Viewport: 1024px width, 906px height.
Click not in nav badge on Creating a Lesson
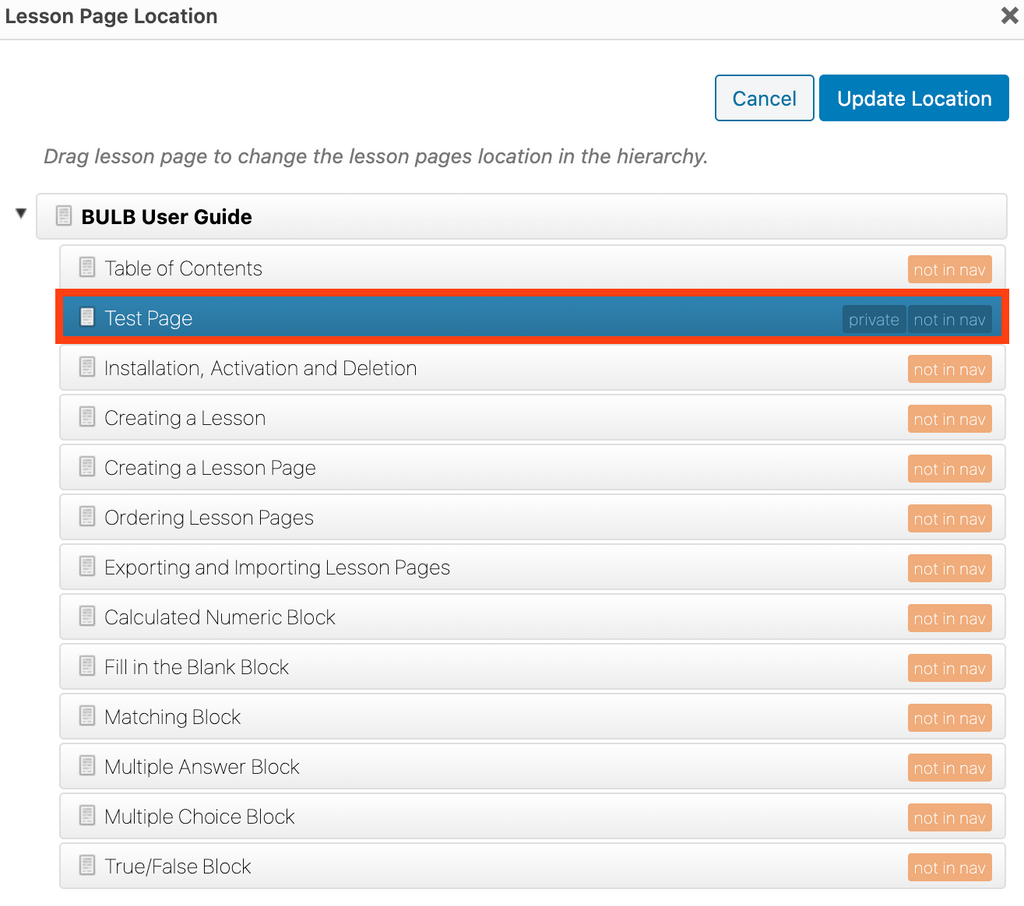pos(950,419)
